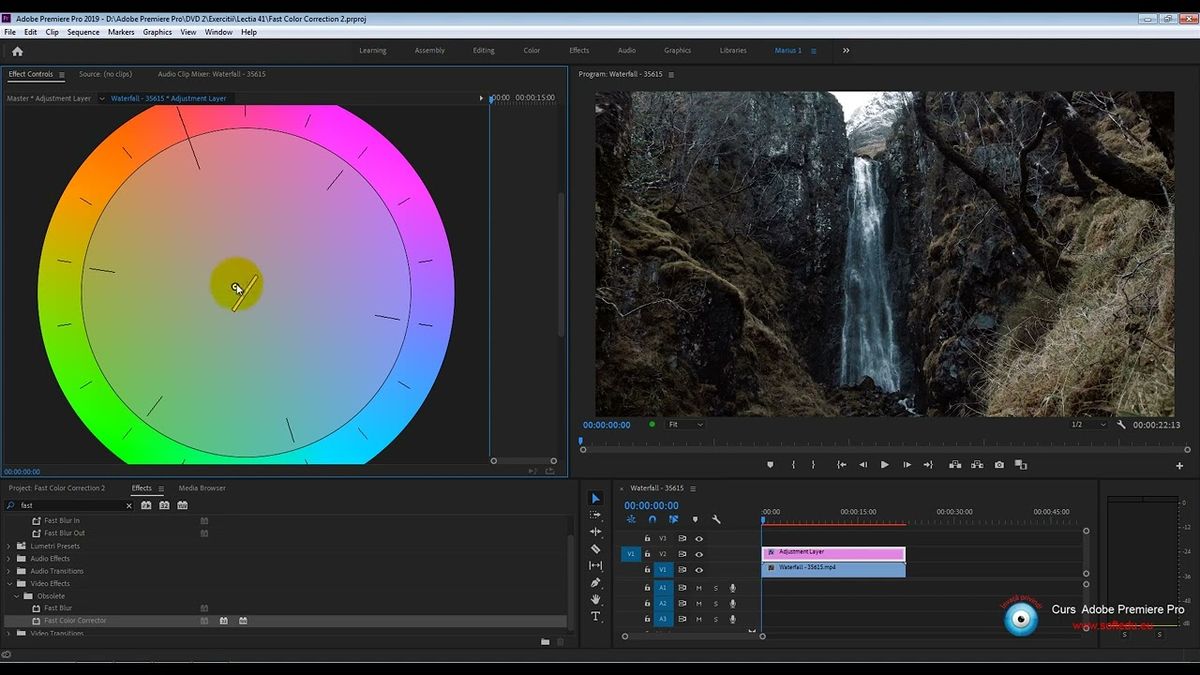Filter by YUV Effects
The width and height of the screenshot is (1200, 675).
182,506
